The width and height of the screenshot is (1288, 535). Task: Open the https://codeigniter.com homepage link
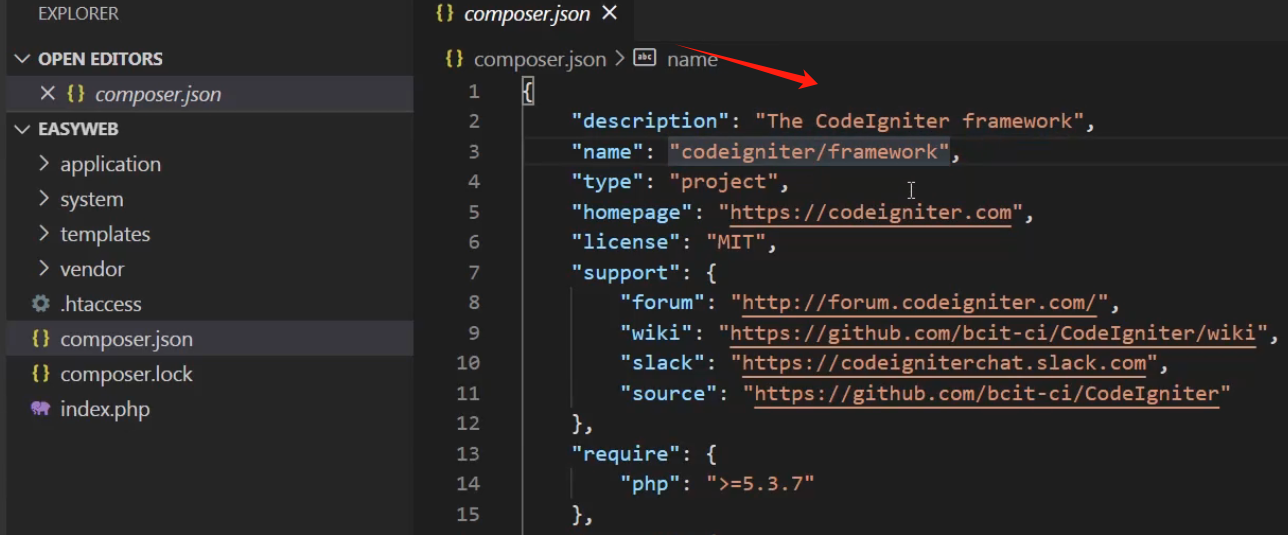(x=870, y=212)
